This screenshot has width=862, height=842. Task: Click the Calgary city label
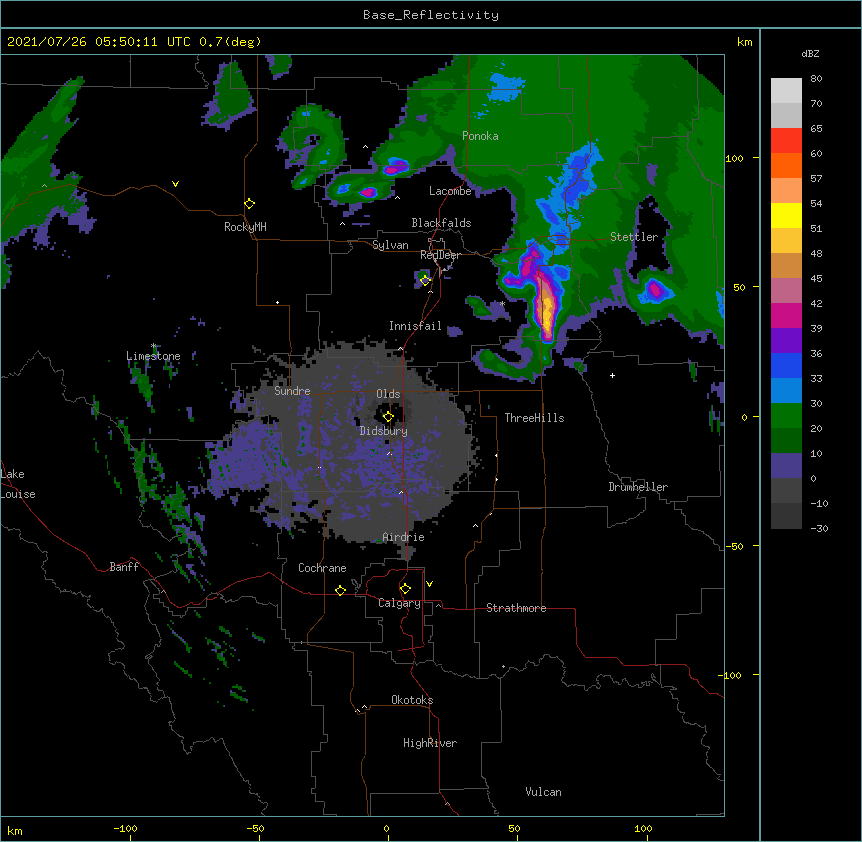tap(399, 603)
